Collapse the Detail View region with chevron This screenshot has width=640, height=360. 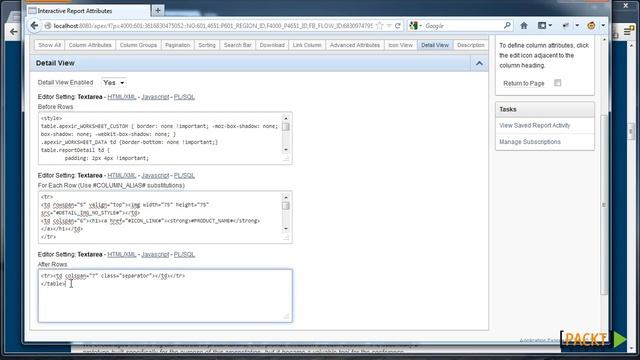pos(479,63)
